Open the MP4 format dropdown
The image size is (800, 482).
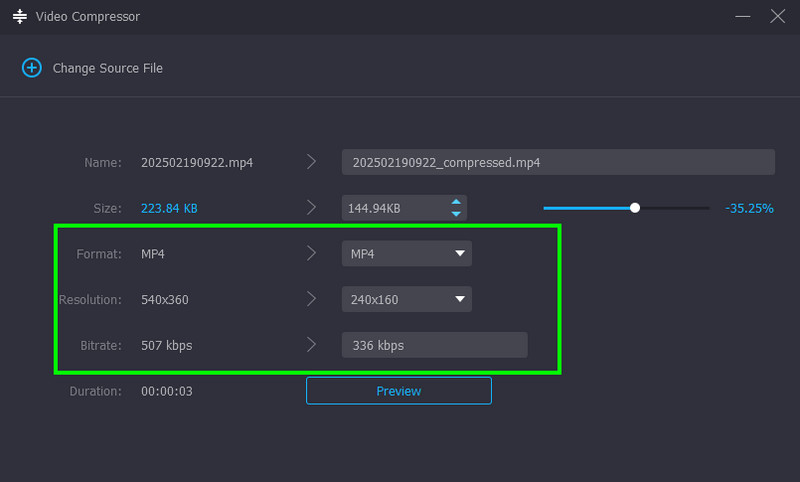pyautogui.click(x=407, y=253)
